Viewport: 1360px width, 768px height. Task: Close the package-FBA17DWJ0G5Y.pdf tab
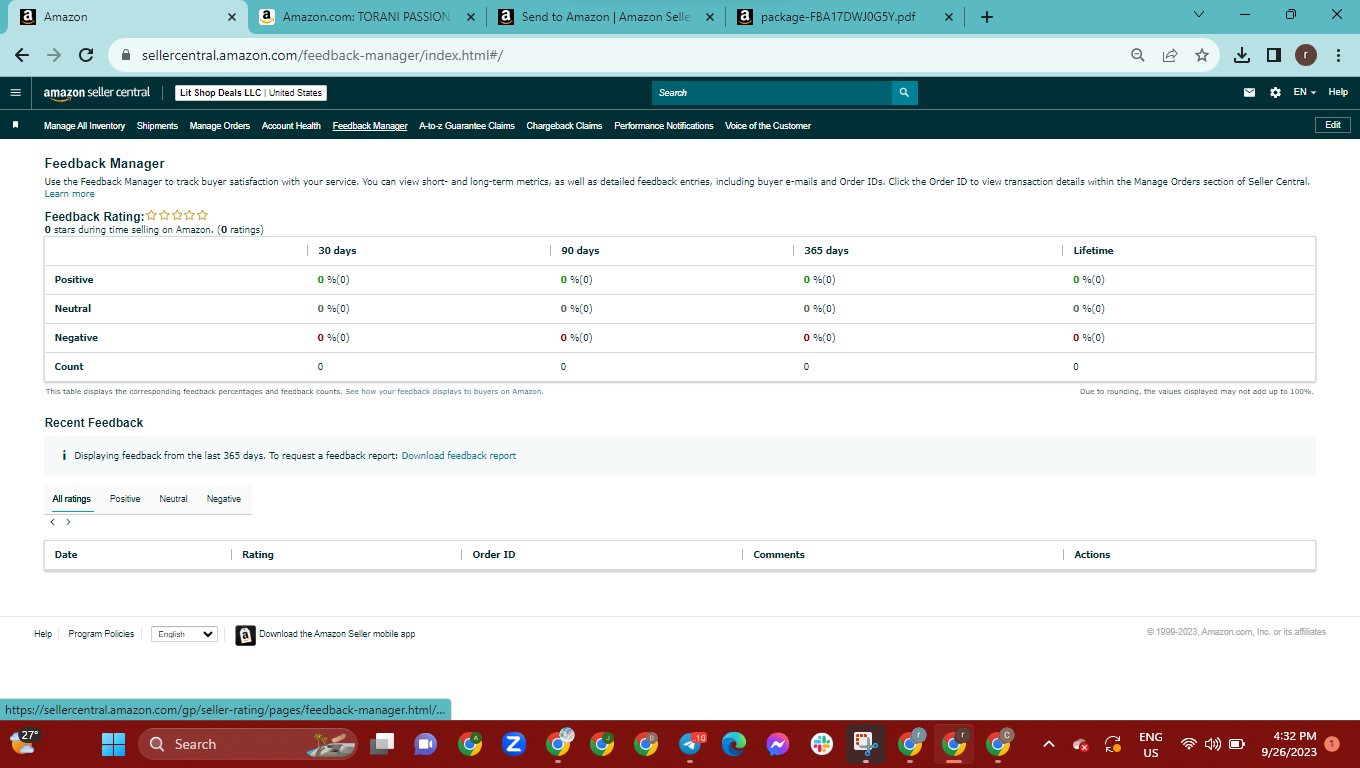coord(950,17)
